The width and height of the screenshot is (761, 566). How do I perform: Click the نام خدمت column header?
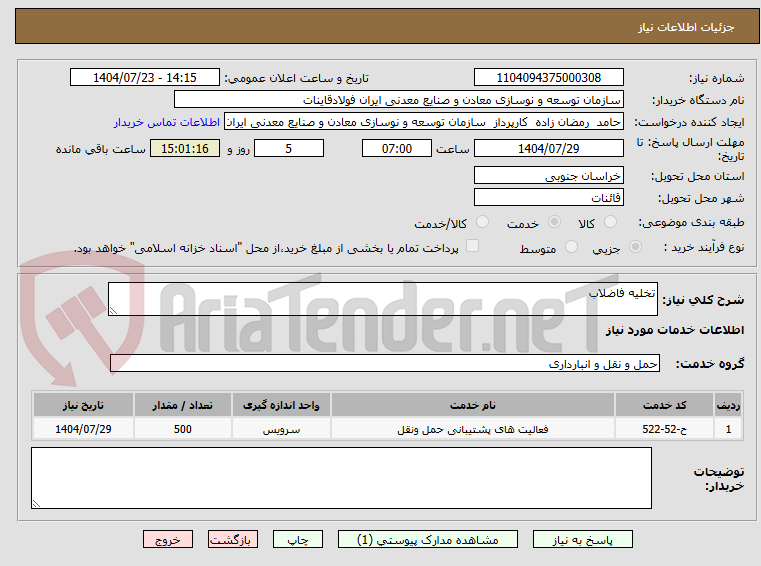coord(473,405)
